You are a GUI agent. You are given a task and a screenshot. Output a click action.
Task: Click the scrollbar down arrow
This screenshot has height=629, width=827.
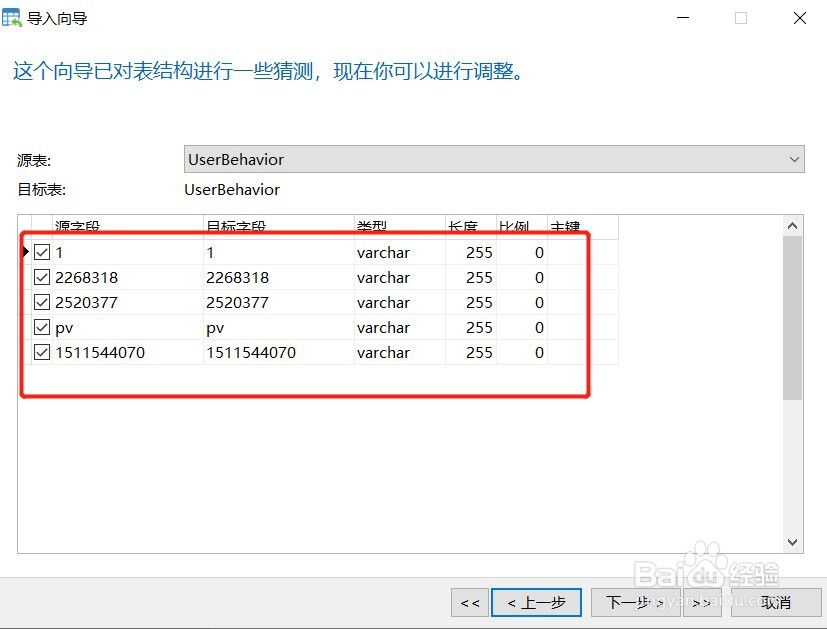(792, 541)
